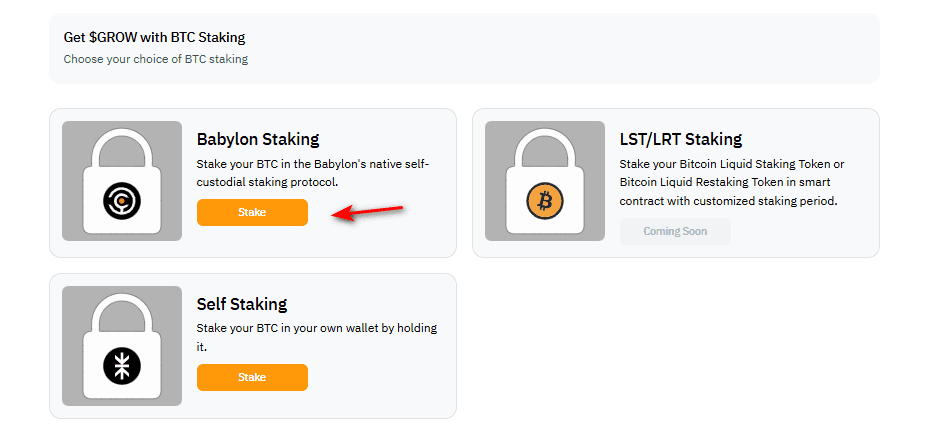Click the Get $GROW with BTC Staking title
926x439 pixels.
click(x=154, y=38)
